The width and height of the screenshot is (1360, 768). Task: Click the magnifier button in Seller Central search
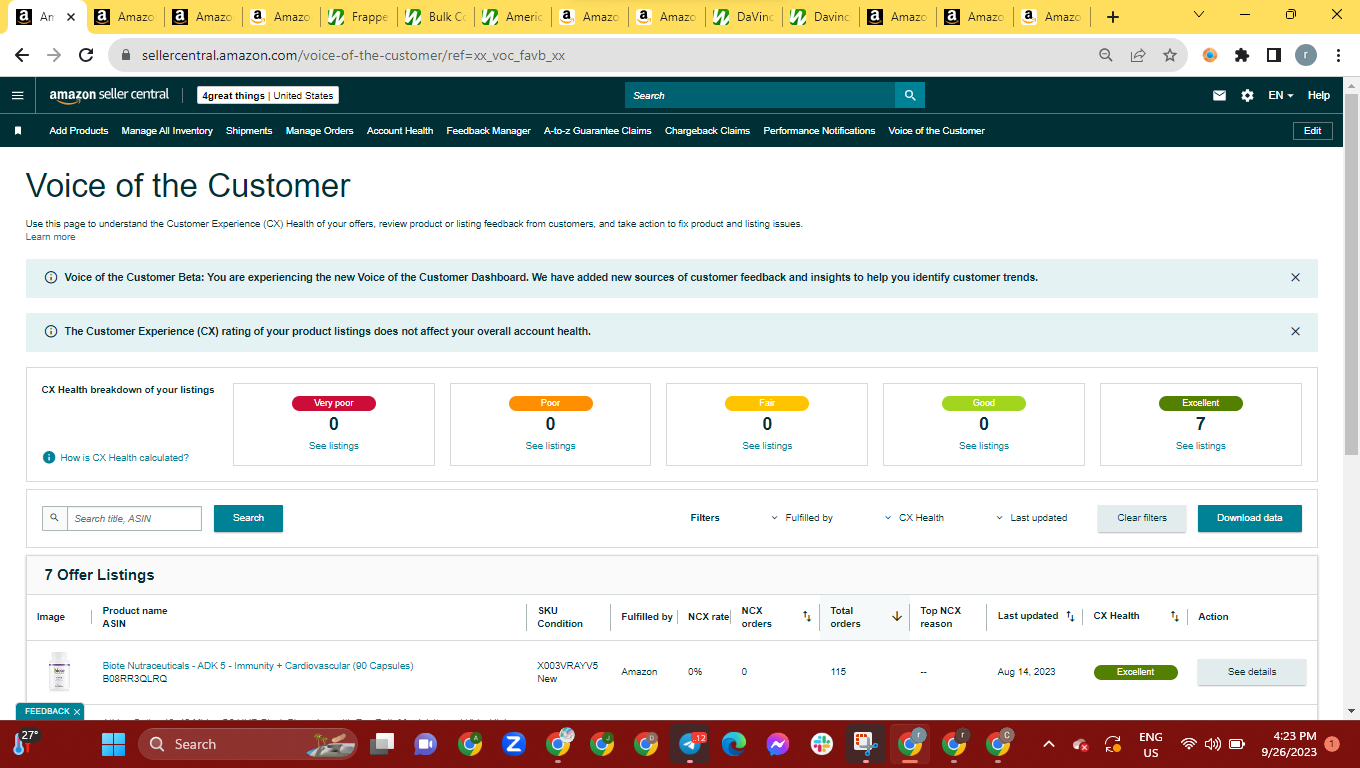[x=910, y=95]
